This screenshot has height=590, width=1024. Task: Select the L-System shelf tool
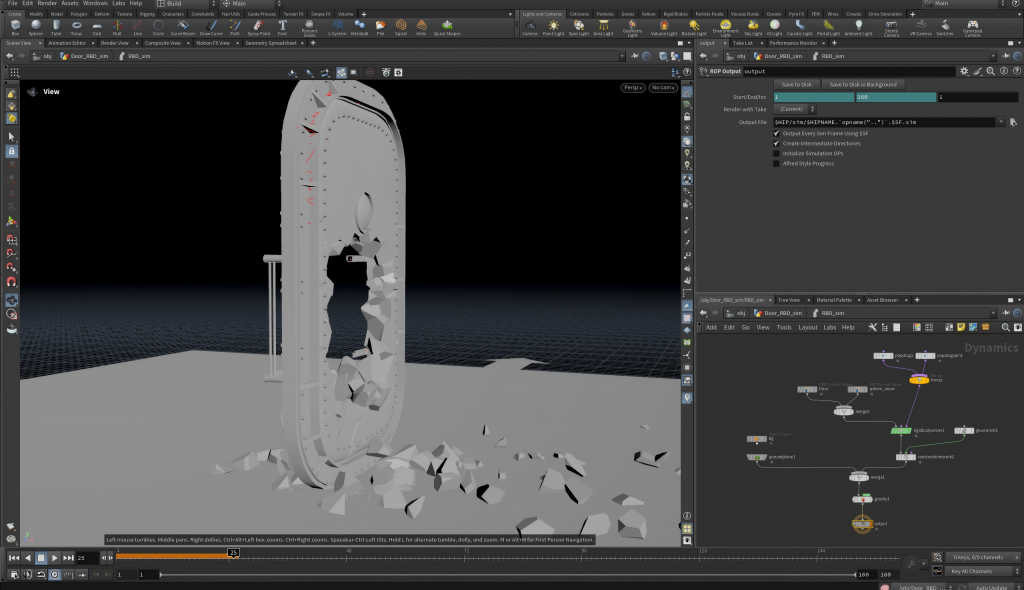(337, 27)
